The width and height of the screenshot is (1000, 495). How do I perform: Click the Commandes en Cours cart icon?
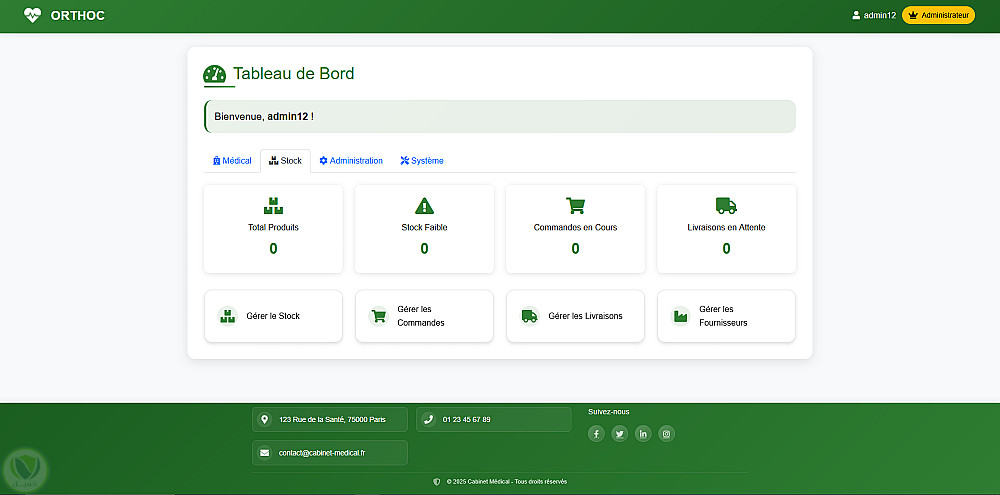[x=575, y=205]
